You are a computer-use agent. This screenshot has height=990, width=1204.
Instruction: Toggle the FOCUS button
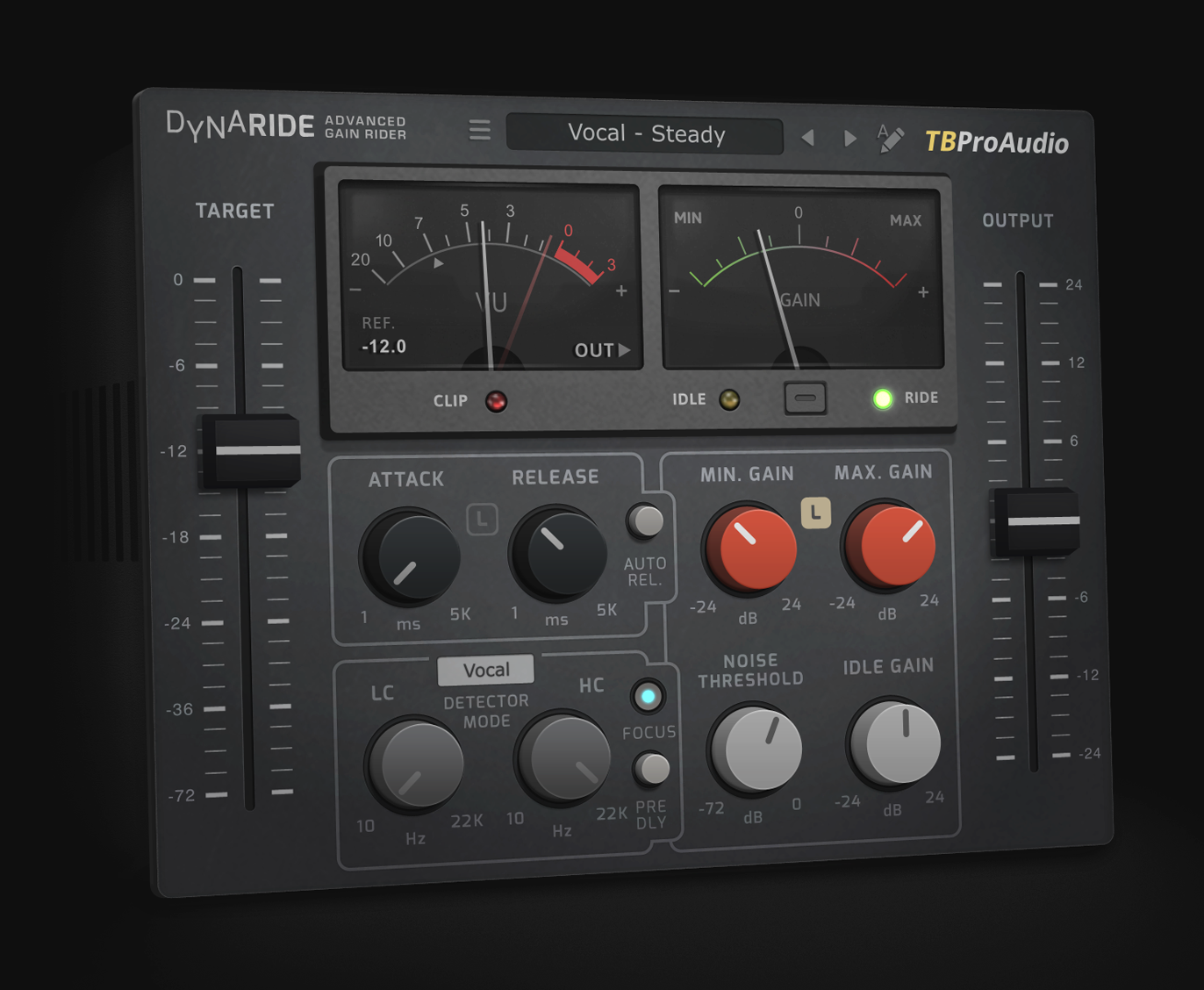(648, 697)
